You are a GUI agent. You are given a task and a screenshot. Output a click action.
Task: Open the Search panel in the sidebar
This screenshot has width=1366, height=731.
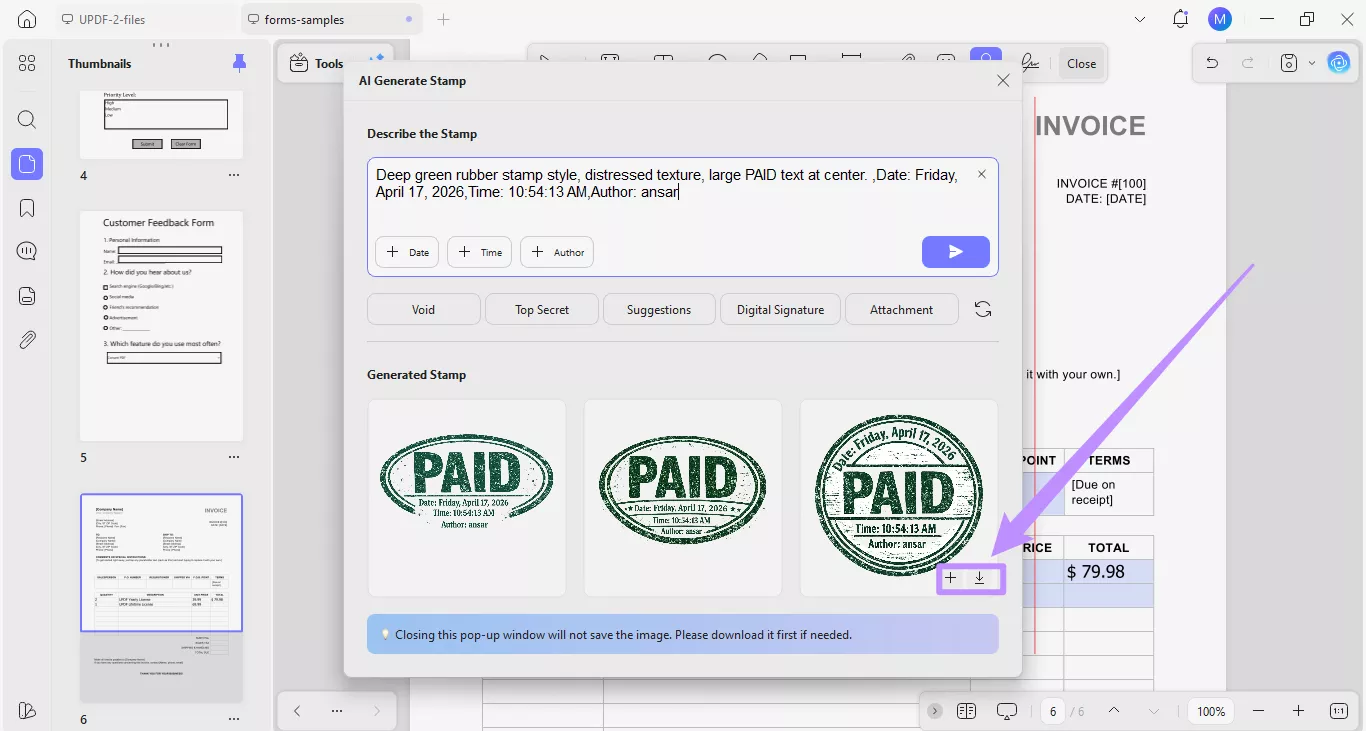click(x=27, y=119)
